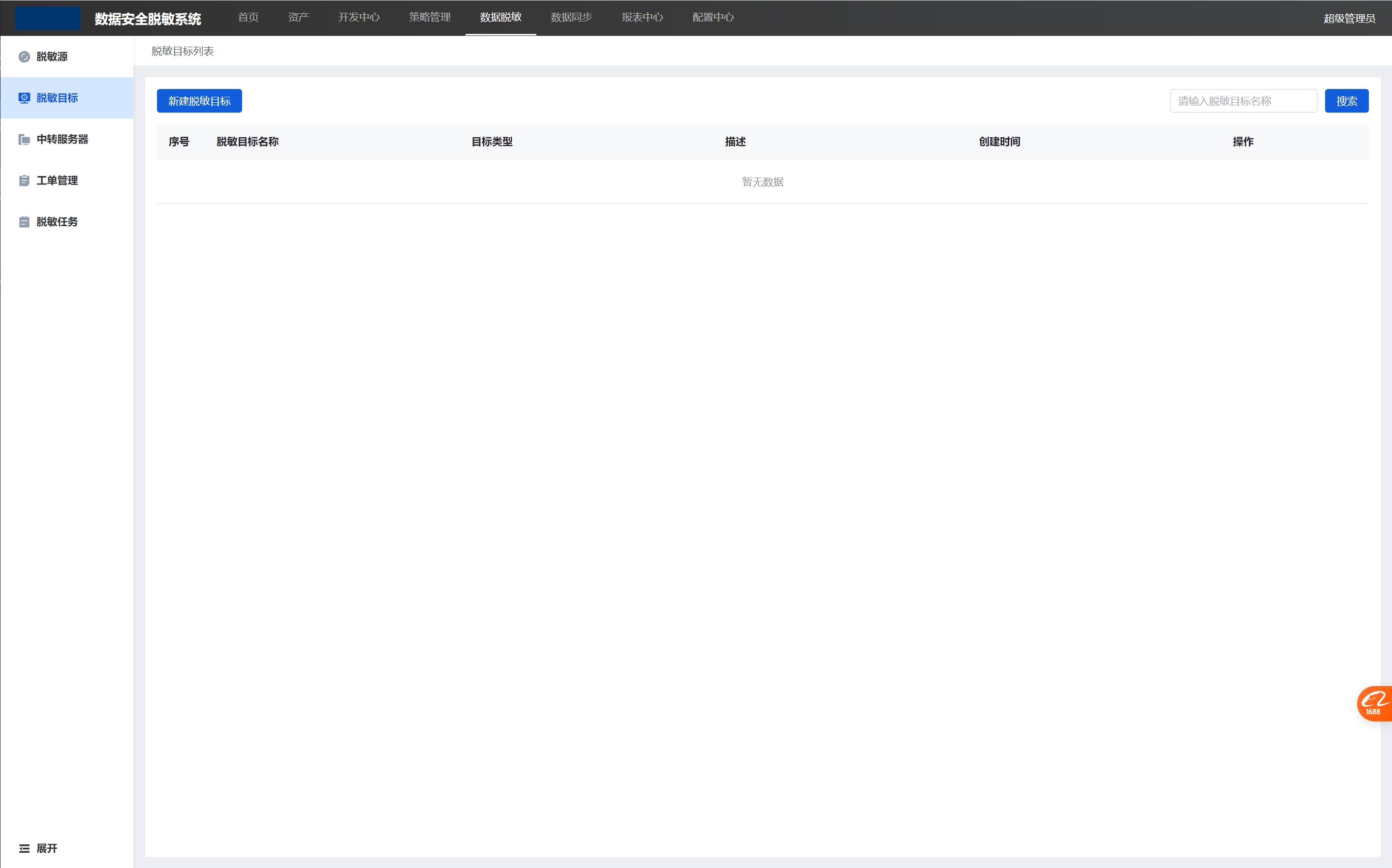Click the 展开 label at sidebar bottom
This screenshot has width=1392, height=868.
[x=47, y=848]
